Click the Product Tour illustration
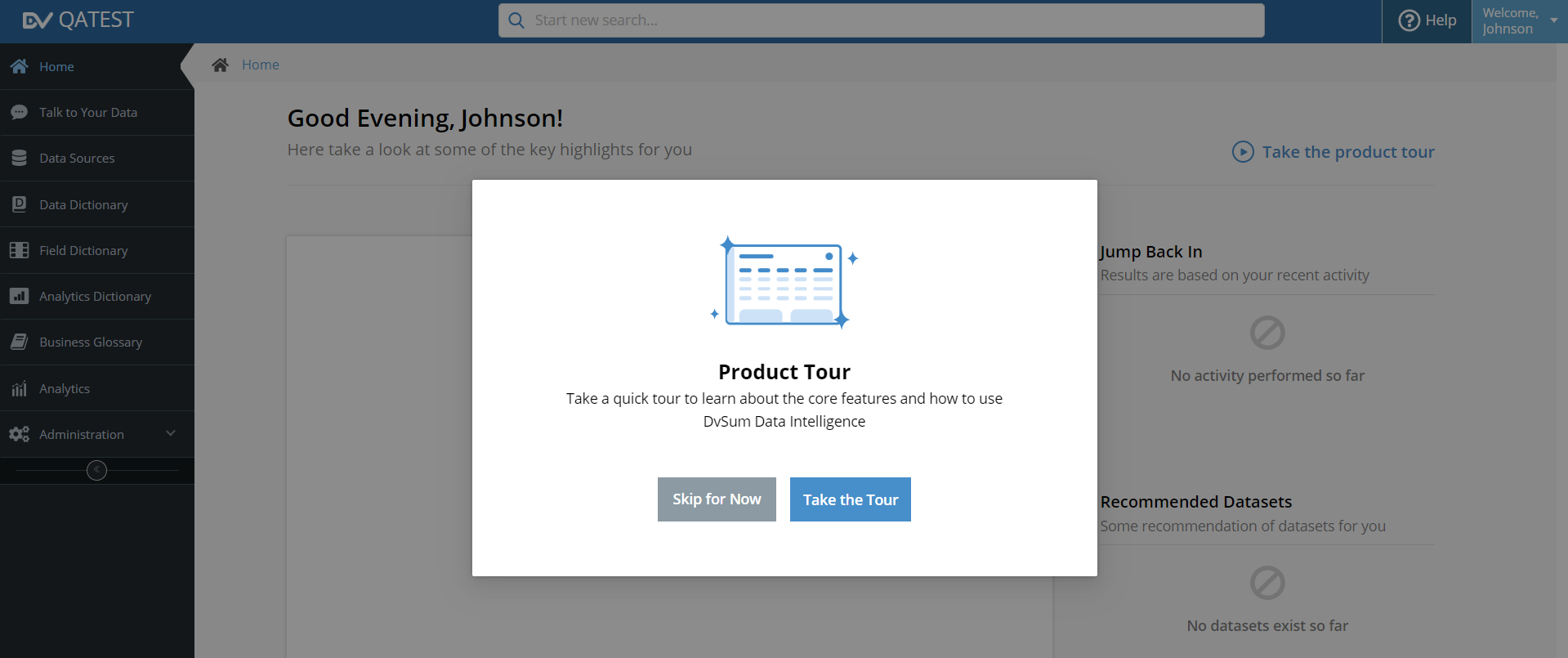1568x658 pixels. click(784, 282)
